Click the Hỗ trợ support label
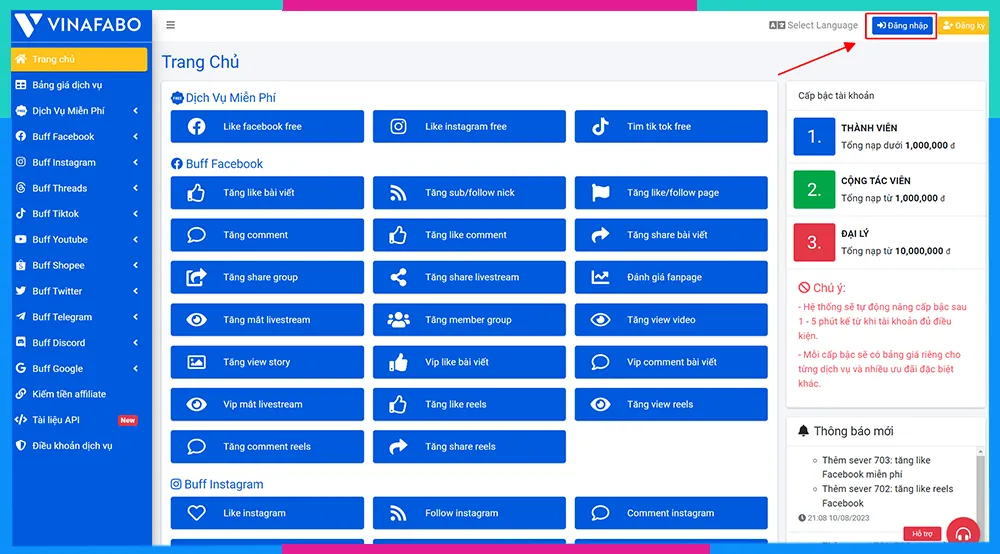 click(x=922, y=534)
